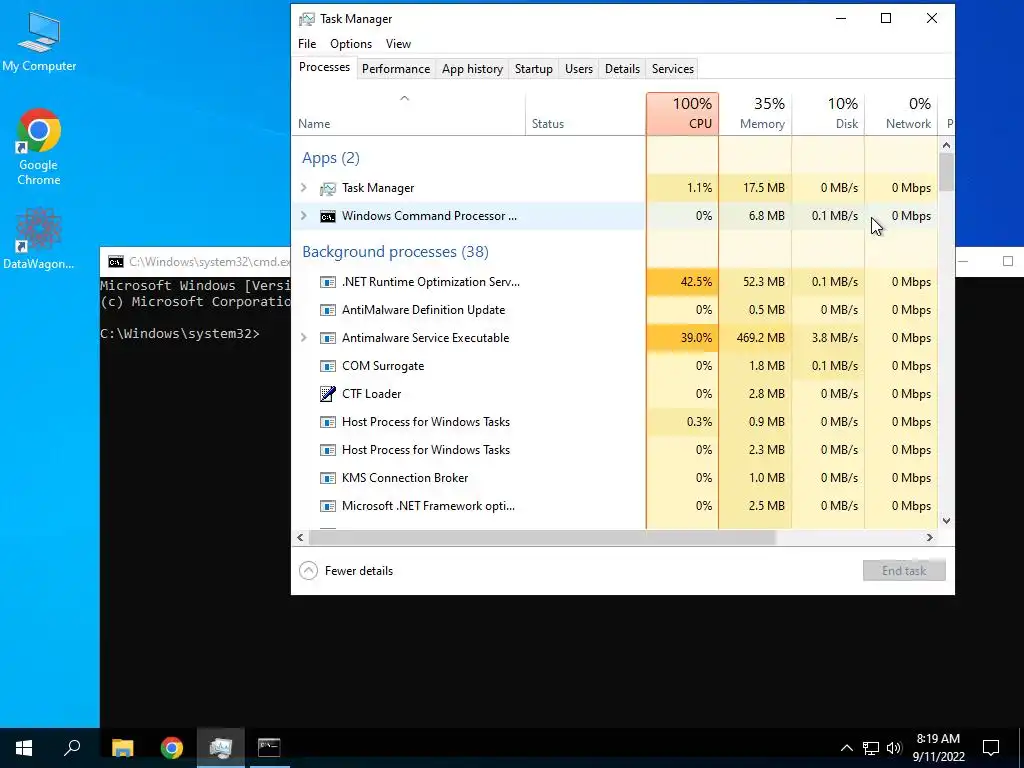Screen dimensions: 1024x768
Task: Click AntiMalware Definition Update icon
Action: [x=327, y=310]
